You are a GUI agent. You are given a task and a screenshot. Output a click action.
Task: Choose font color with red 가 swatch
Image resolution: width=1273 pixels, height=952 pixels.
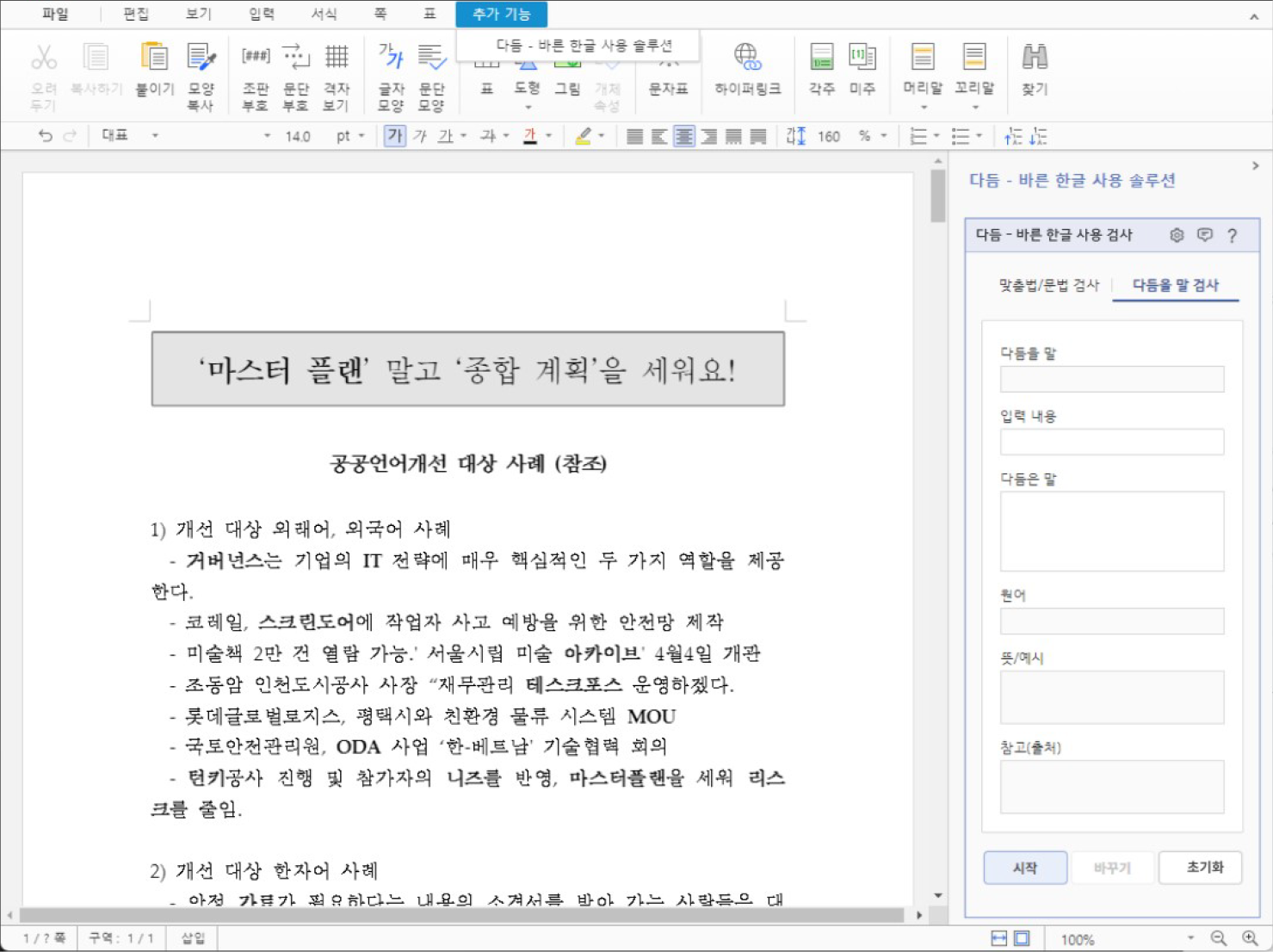point(530,136)
